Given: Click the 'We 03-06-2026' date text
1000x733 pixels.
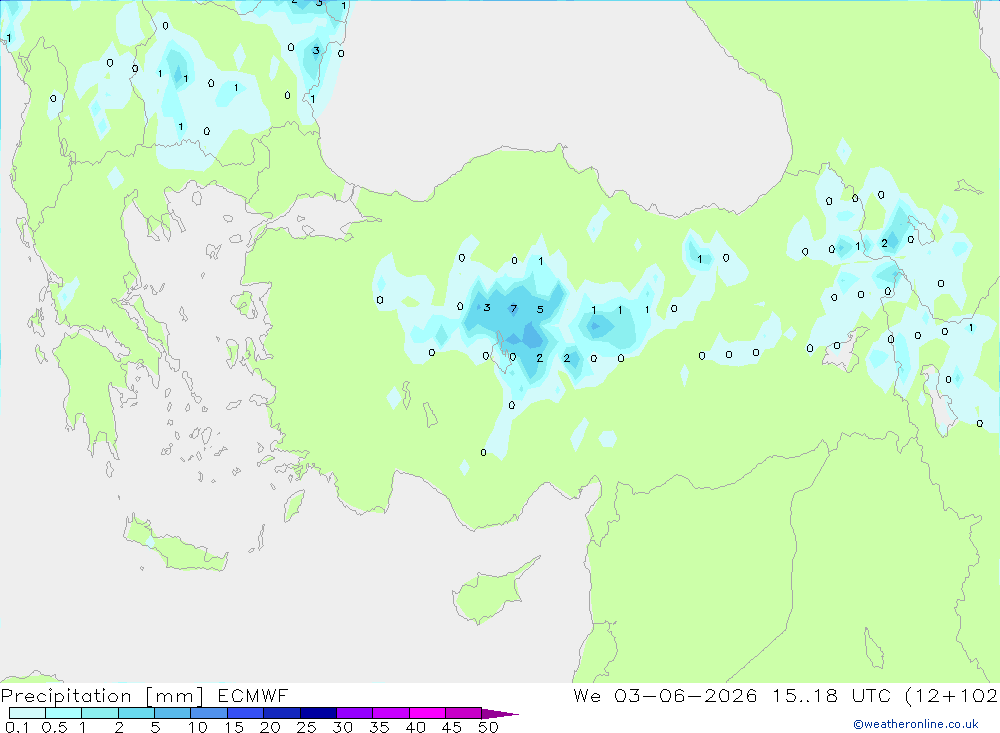Looking at the screenshot, I should (x=665, y=695).
